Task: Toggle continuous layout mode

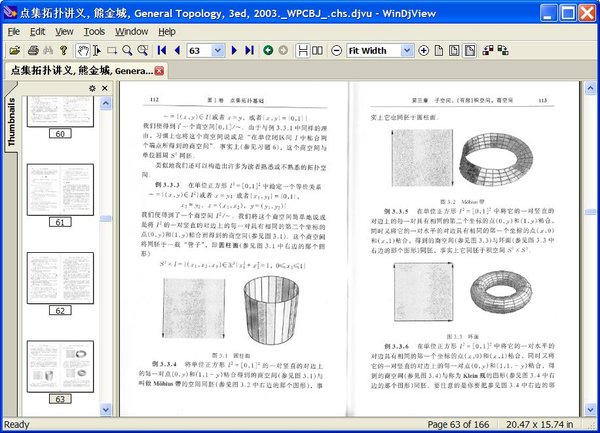Action: coord(303,50)
